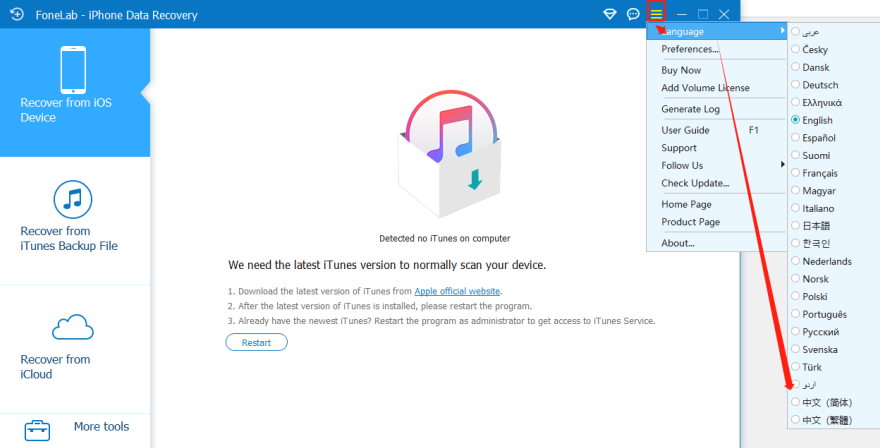Select the iCloud cloud icon
The width and height of the screenshot is (880, 448).
click(73, 327)
